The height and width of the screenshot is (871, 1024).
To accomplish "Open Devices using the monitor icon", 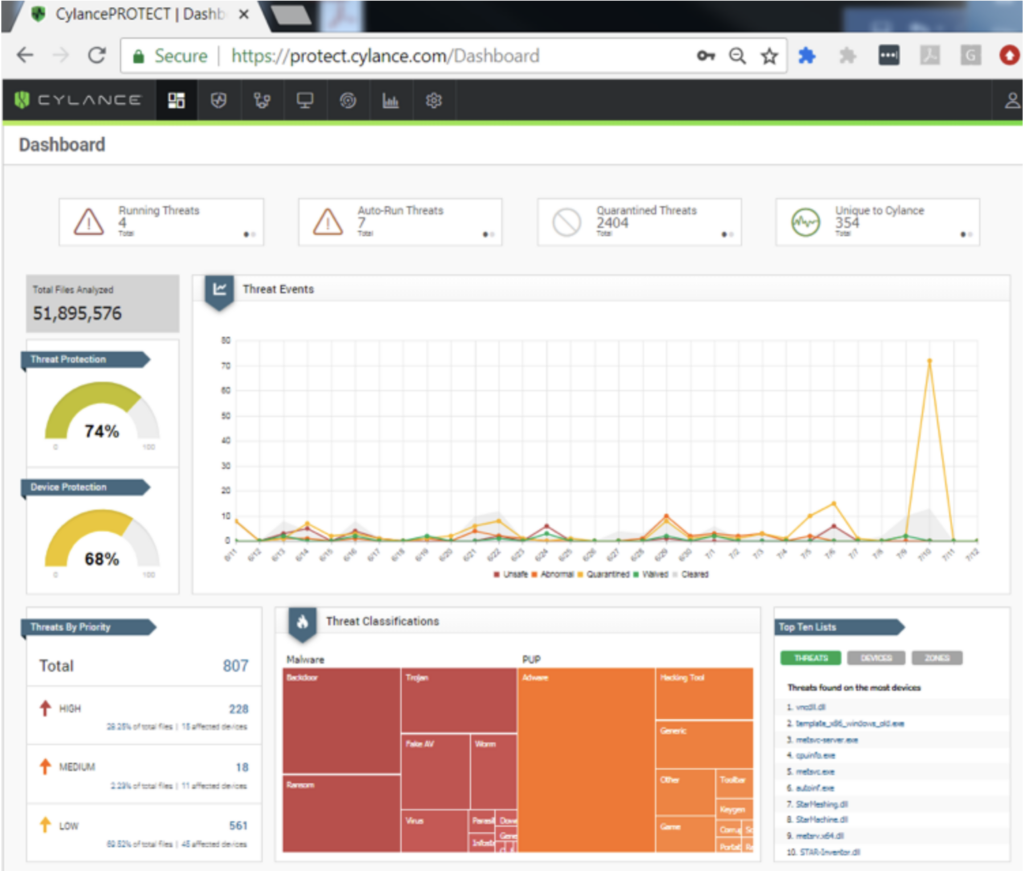I will 305,100.
